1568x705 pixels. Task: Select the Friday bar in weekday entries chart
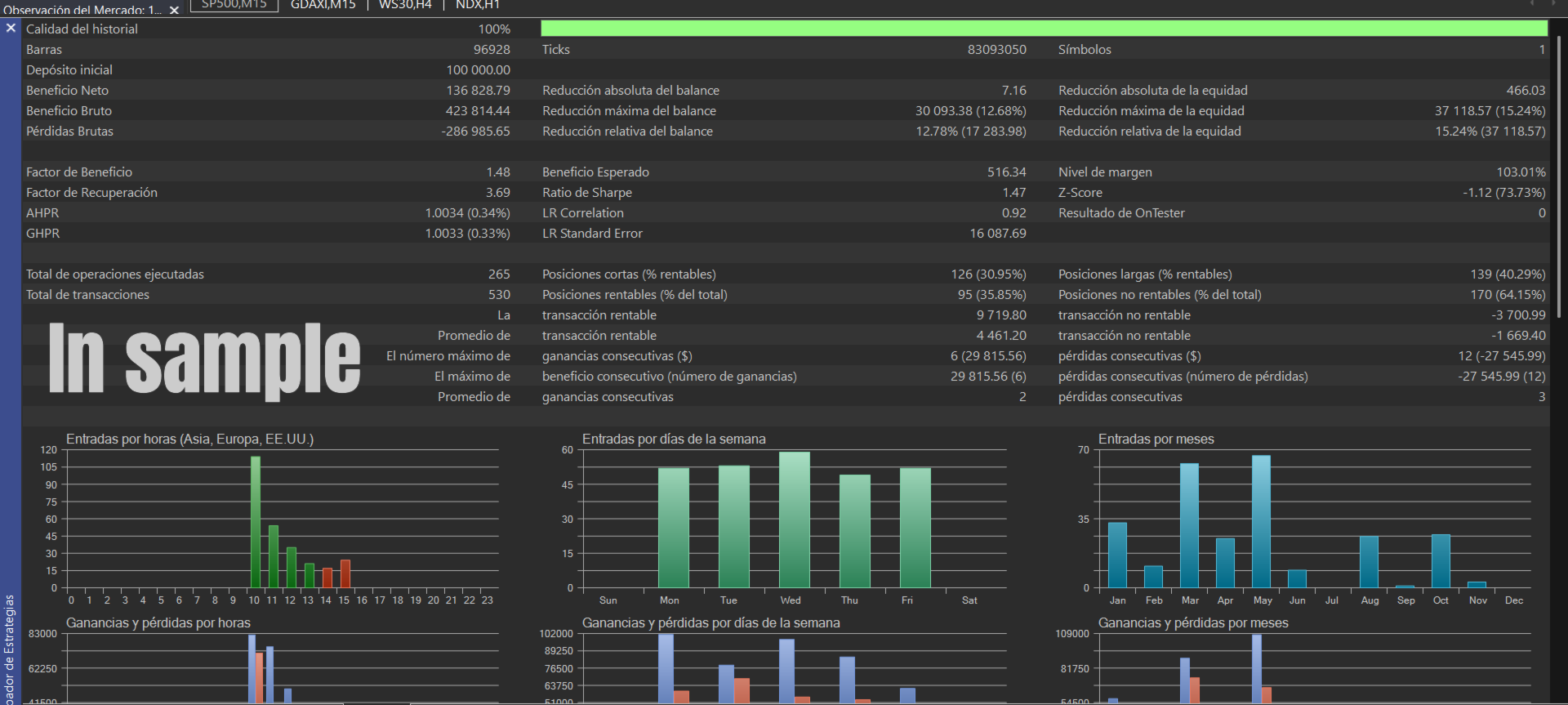pos(915,528)
